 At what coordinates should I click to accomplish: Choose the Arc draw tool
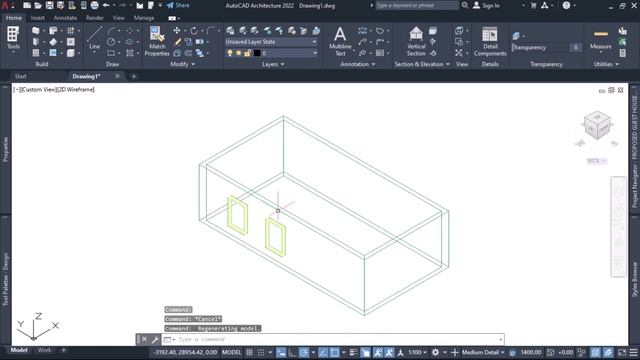click(x=111, y=31)
